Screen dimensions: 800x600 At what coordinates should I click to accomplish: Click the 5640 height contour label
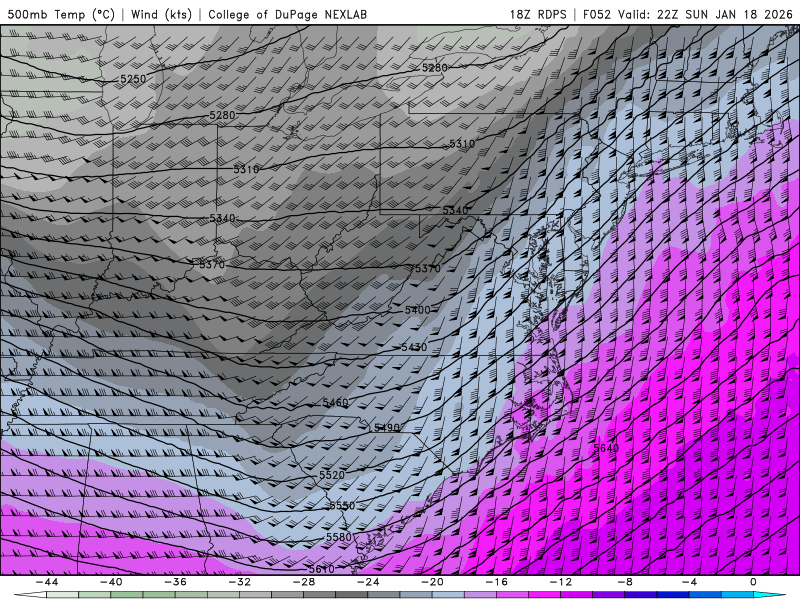pos(606,448)
